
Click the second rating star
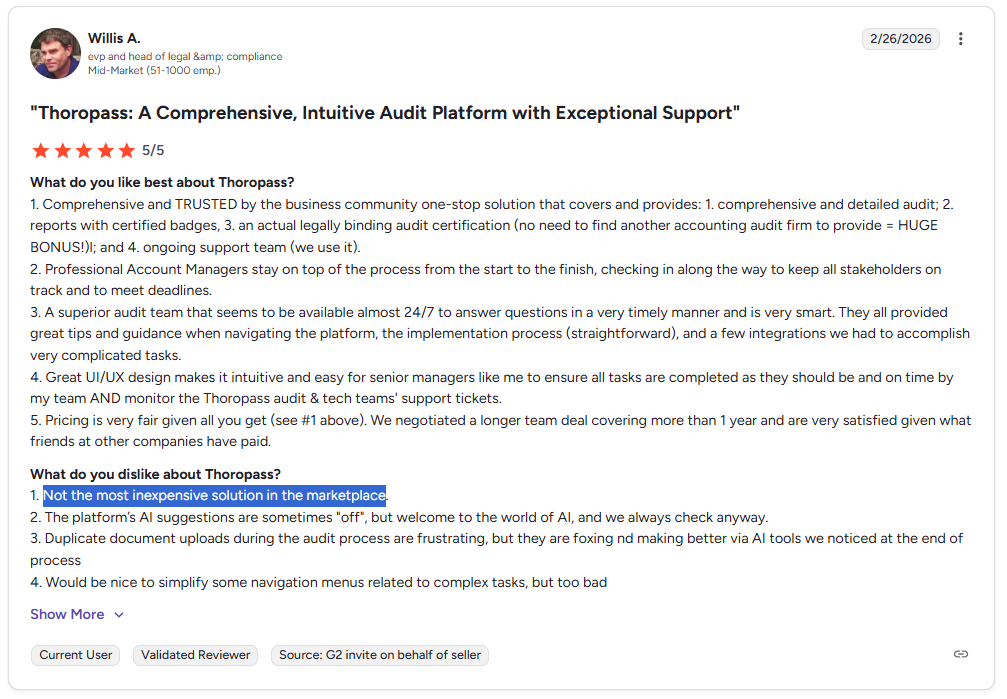coord(62,150)
